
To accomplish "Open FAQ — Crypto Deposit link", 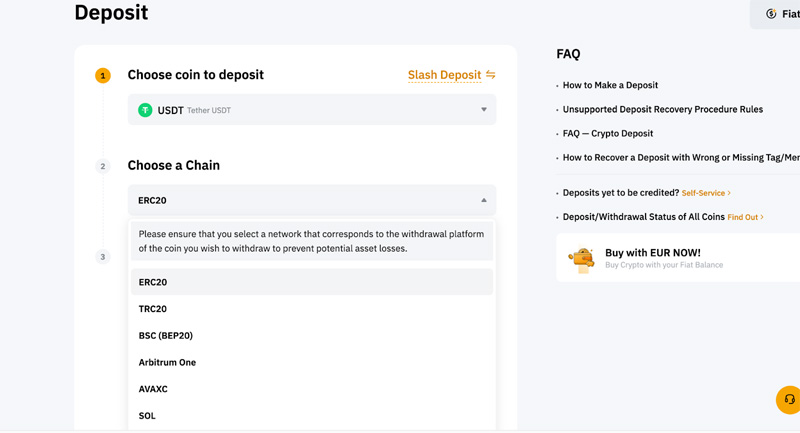I will (x=608, y=134).
